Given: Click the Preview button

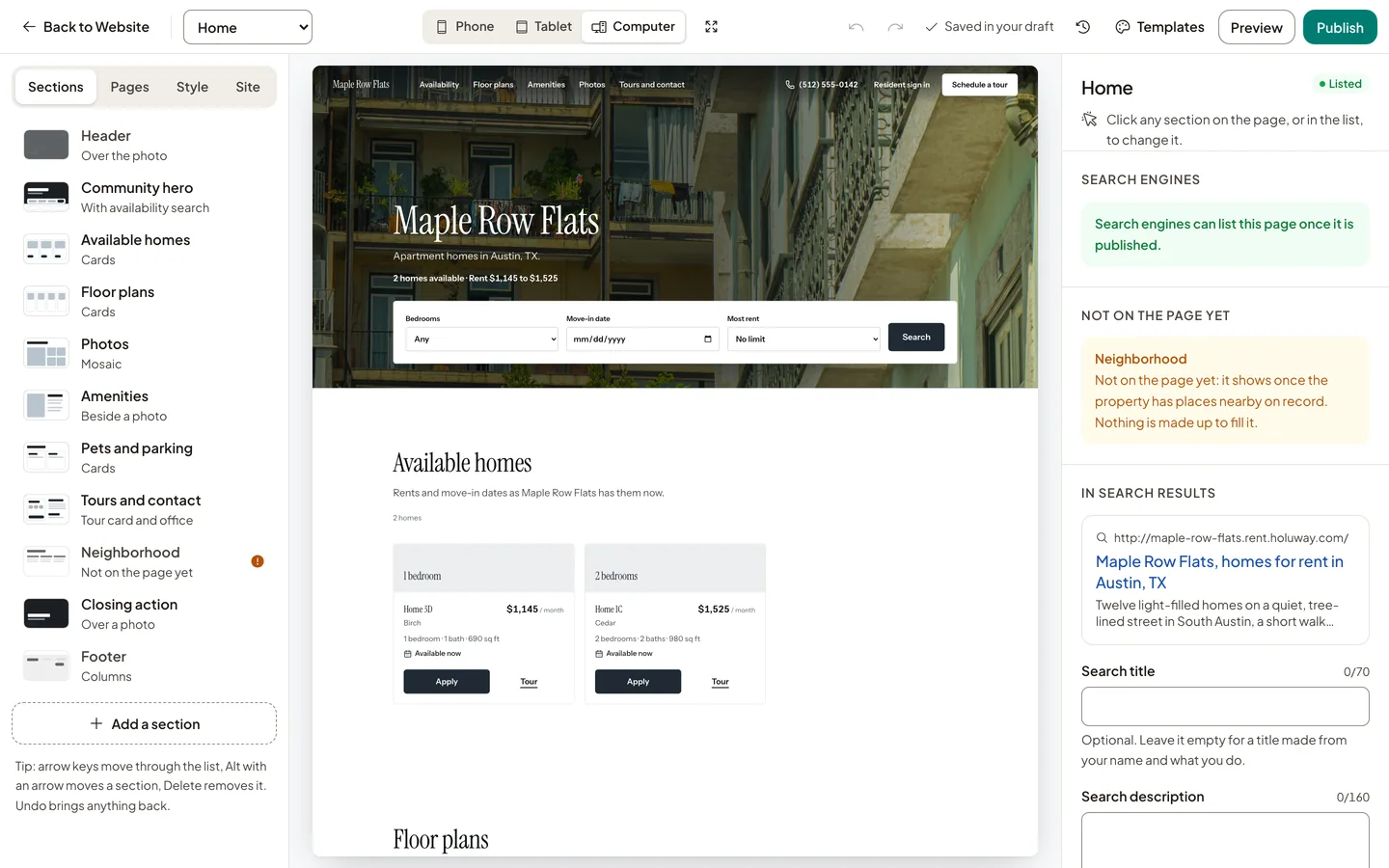Looking at the screenshot, I should coord(1256,27).
